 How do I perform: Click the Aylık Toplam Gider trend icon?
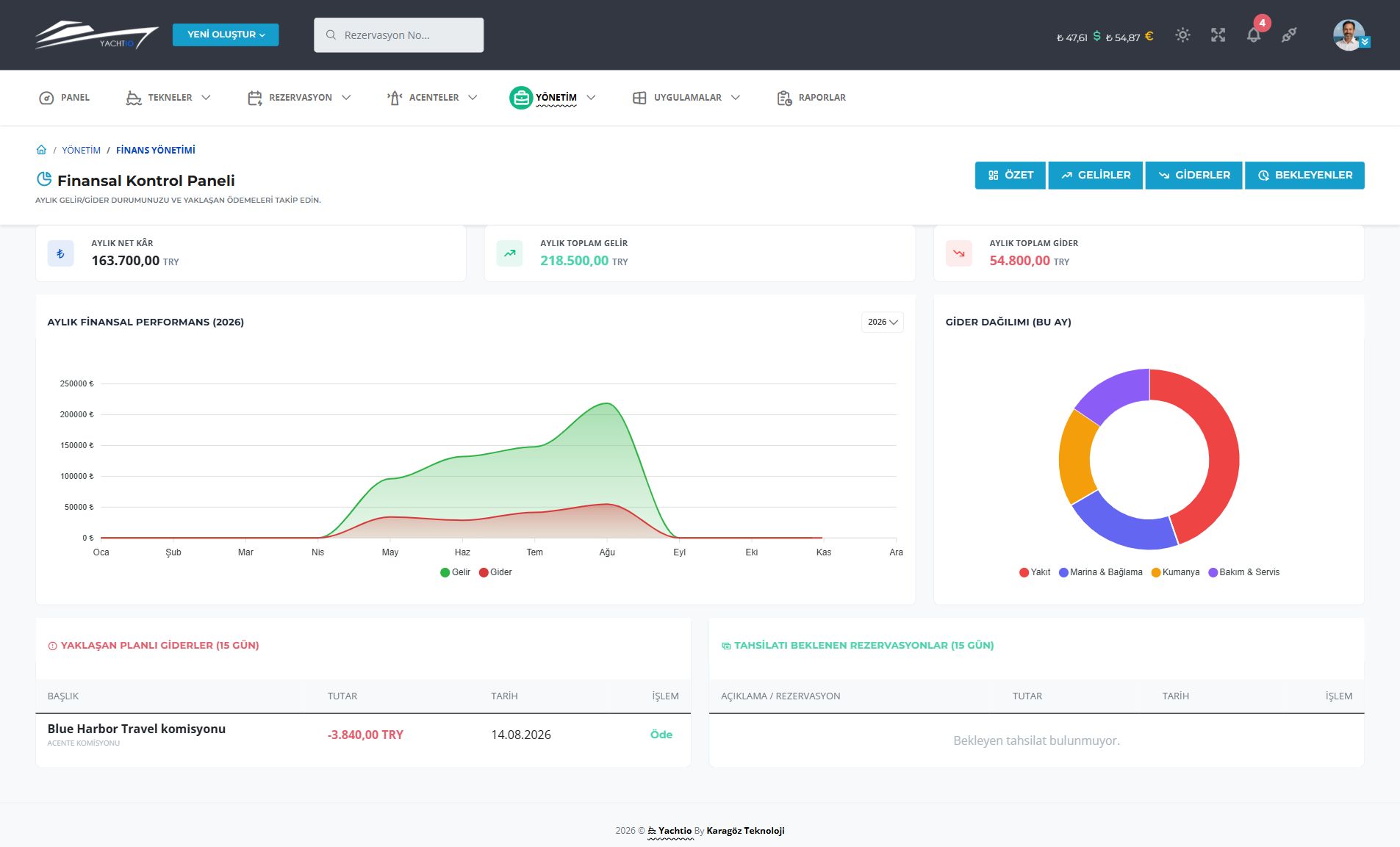click(958, 253)
